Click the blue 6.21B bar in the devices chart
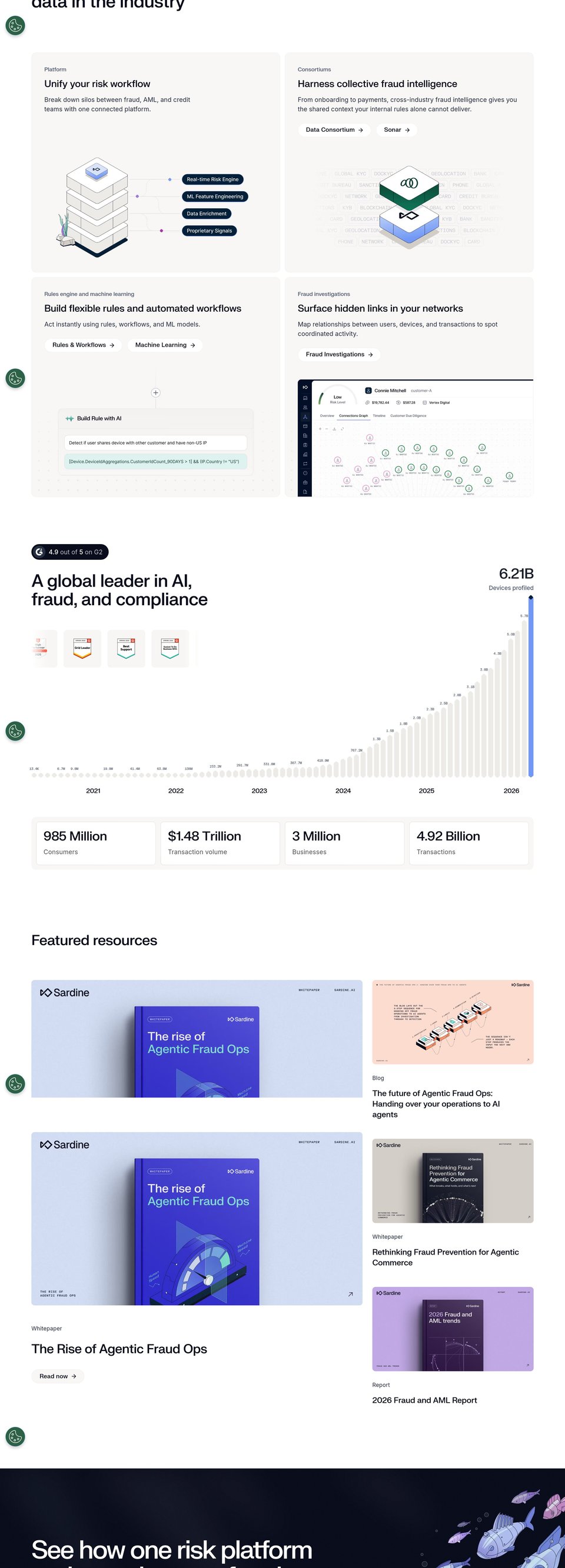The width and height of the screenshot is (565, 1568). 531,686
